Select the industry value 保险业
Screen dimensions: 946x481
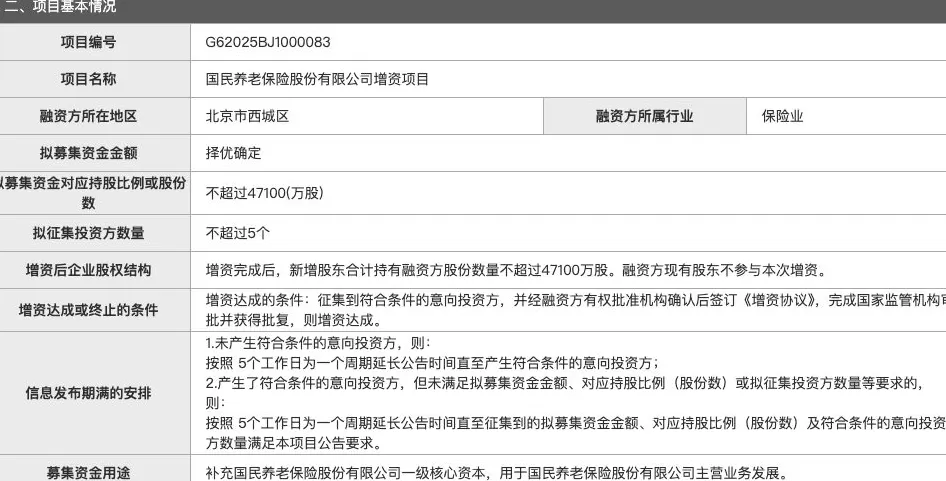point(783,116)
